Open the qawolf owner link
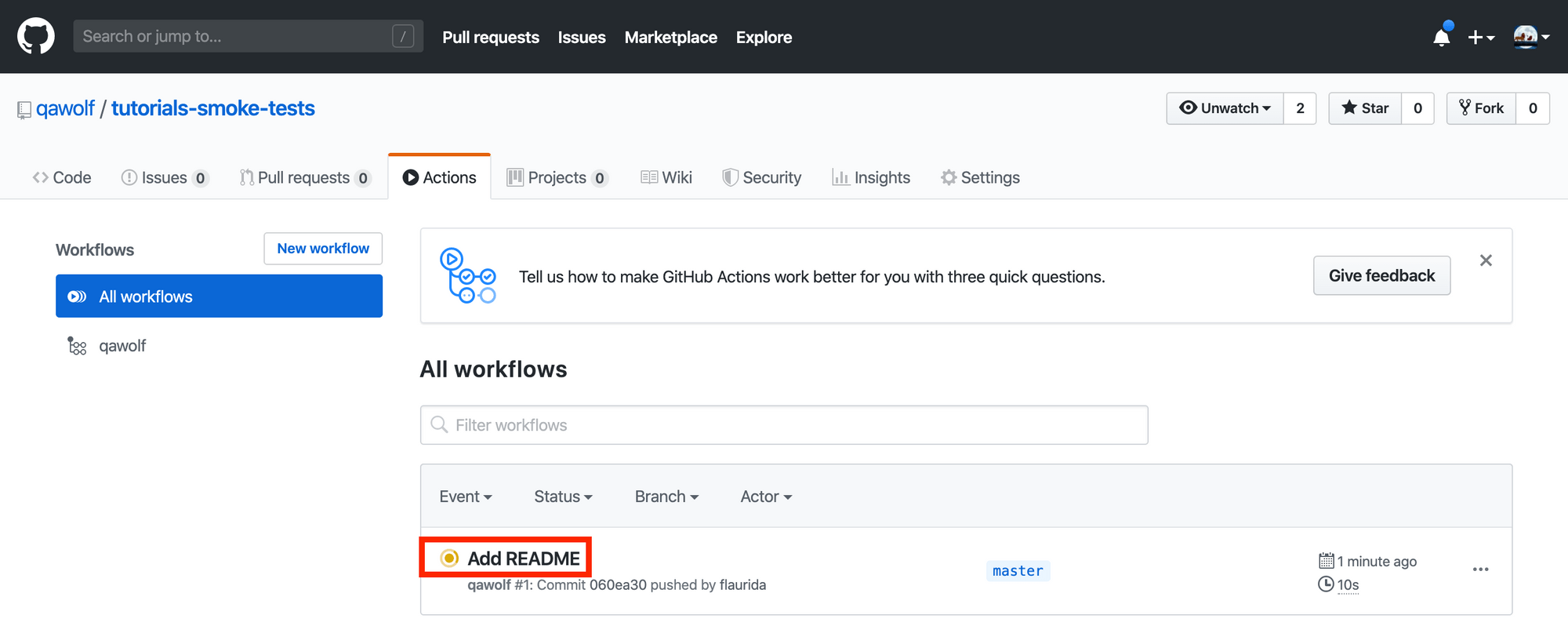The width and height of the screenshot is (1568, 633). pyautogui.click(x=65, y=108)
